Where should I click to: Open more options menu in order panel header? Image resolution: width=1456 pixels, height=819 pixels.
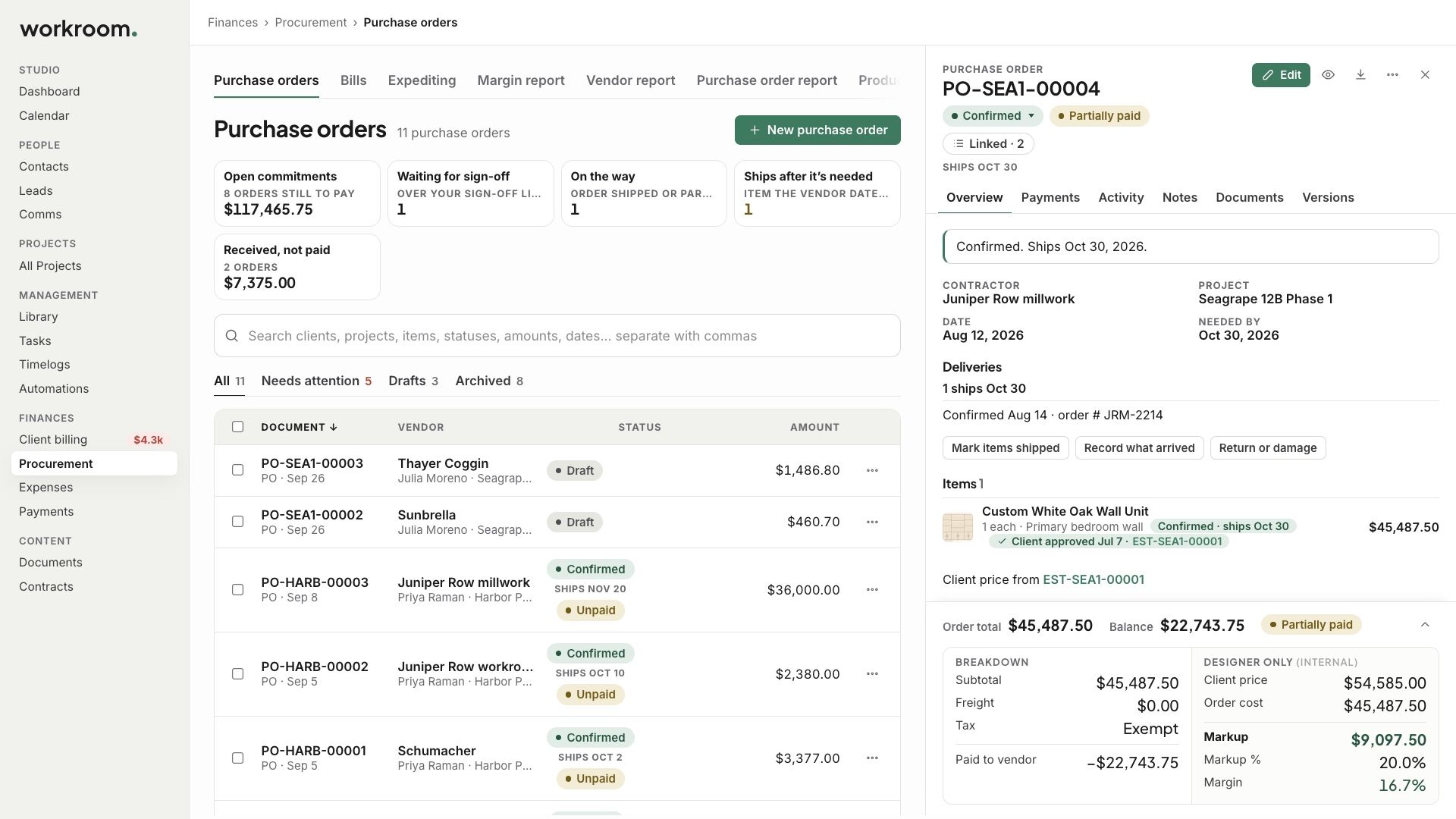pos(1392,75)
